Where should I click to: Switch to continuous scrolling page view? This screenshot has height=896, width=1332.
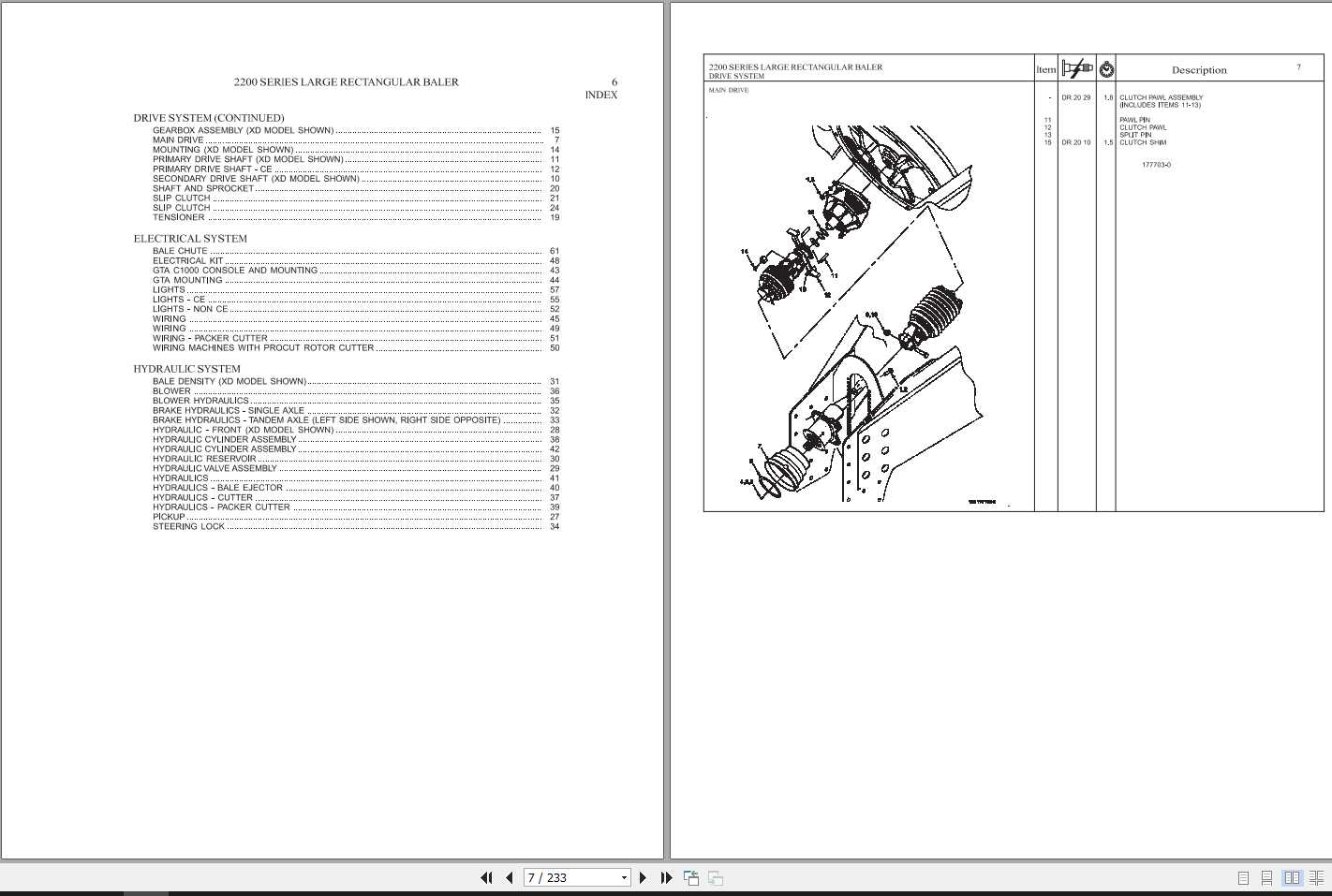(1266, 877)
